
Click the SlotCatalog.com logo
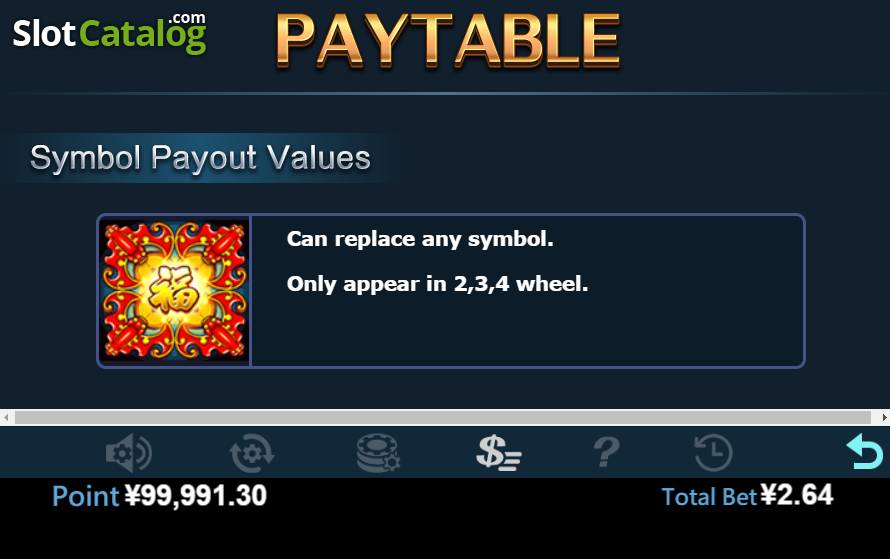click(x=110, y=33)
